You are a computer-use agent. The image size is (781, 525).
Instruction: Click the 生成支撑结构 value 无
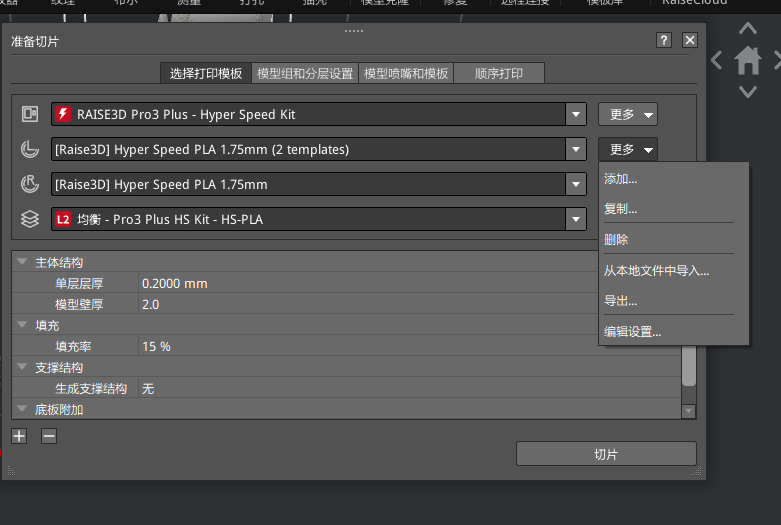[148, 389]
